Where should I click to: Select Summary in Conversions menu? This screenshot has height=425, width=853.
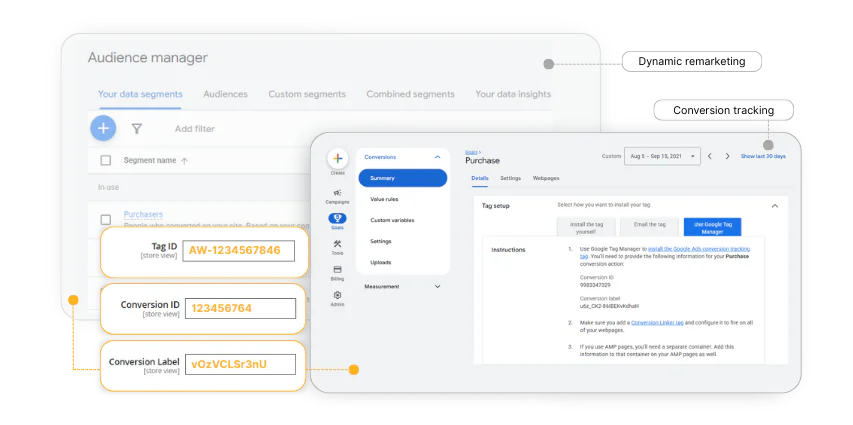(403, 178)
